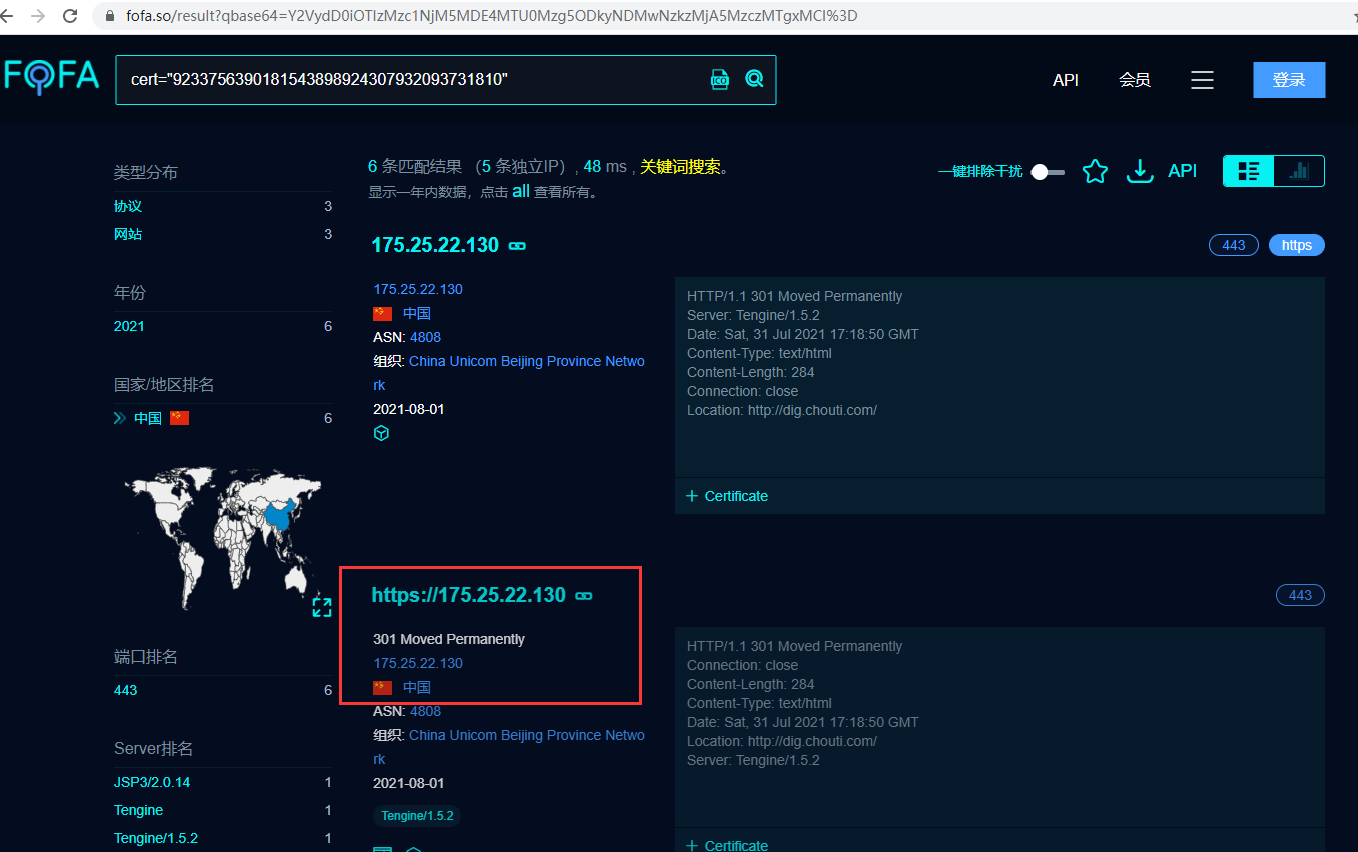
Task: Click the link icon beside first 175.25.22.130
Action: [517, 245]
